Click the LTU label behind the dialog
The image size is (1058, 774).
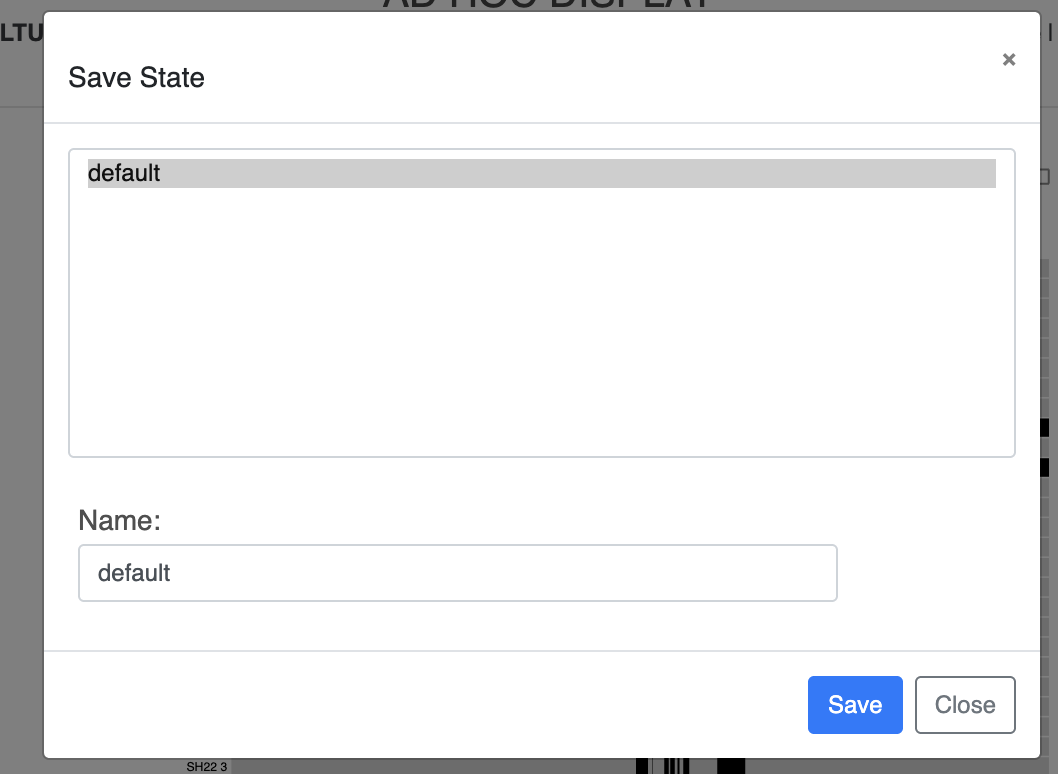[21, 32]
